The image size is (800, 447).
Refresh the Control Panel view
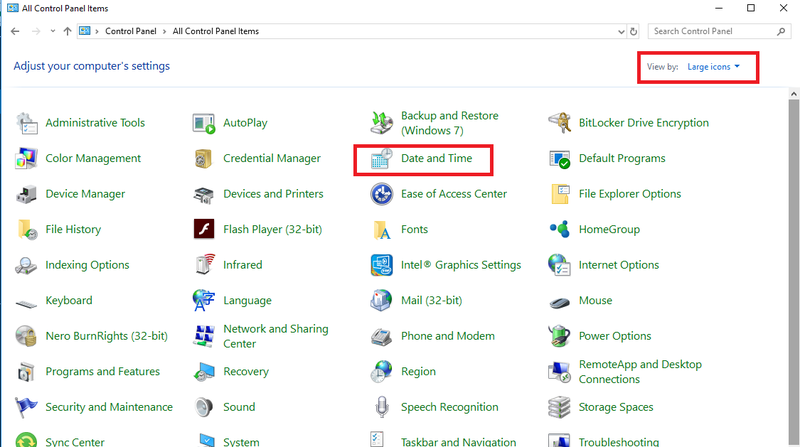pyautogui.click(x=633, y=32)
